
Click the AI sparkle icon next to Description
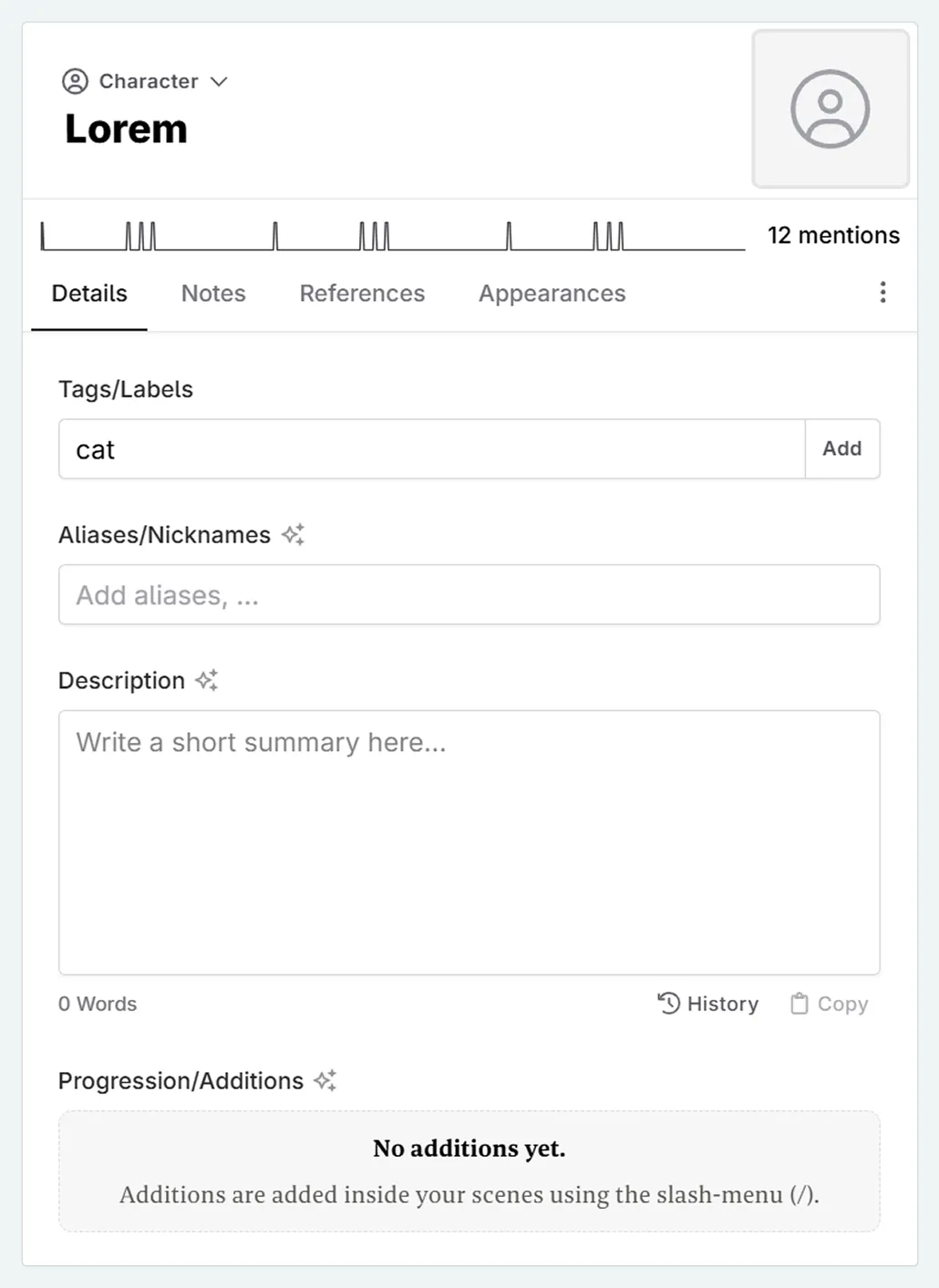pyautogui.click(x=206, y=679)
